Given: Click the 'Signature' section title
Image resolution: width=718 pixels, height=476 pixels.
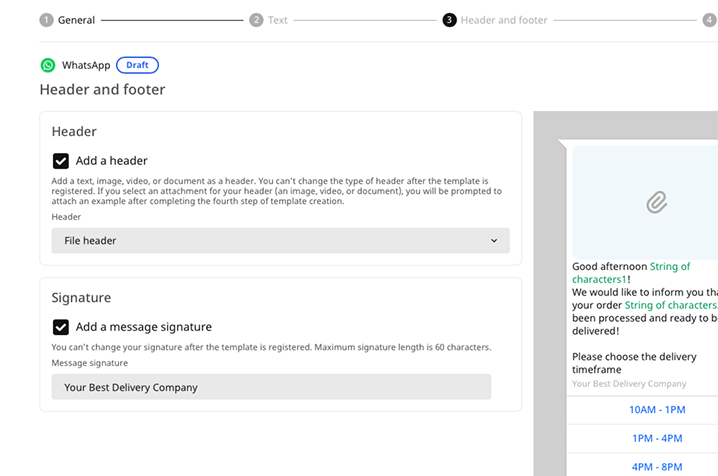Looking at the screenshot, I should point(81,298).
